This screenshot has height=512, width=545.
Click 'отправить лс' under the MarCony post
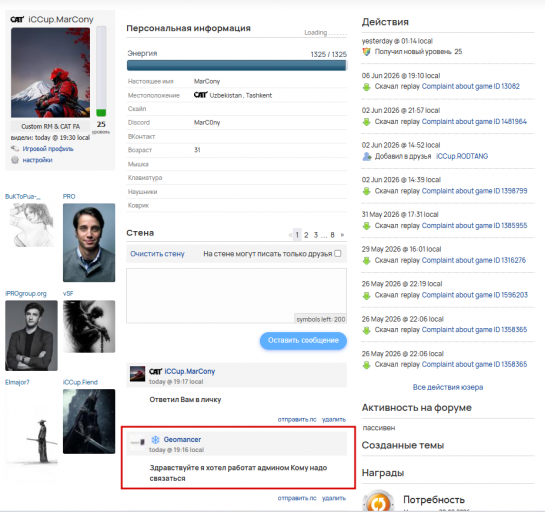pyautogui.click(x=297, y=420)
